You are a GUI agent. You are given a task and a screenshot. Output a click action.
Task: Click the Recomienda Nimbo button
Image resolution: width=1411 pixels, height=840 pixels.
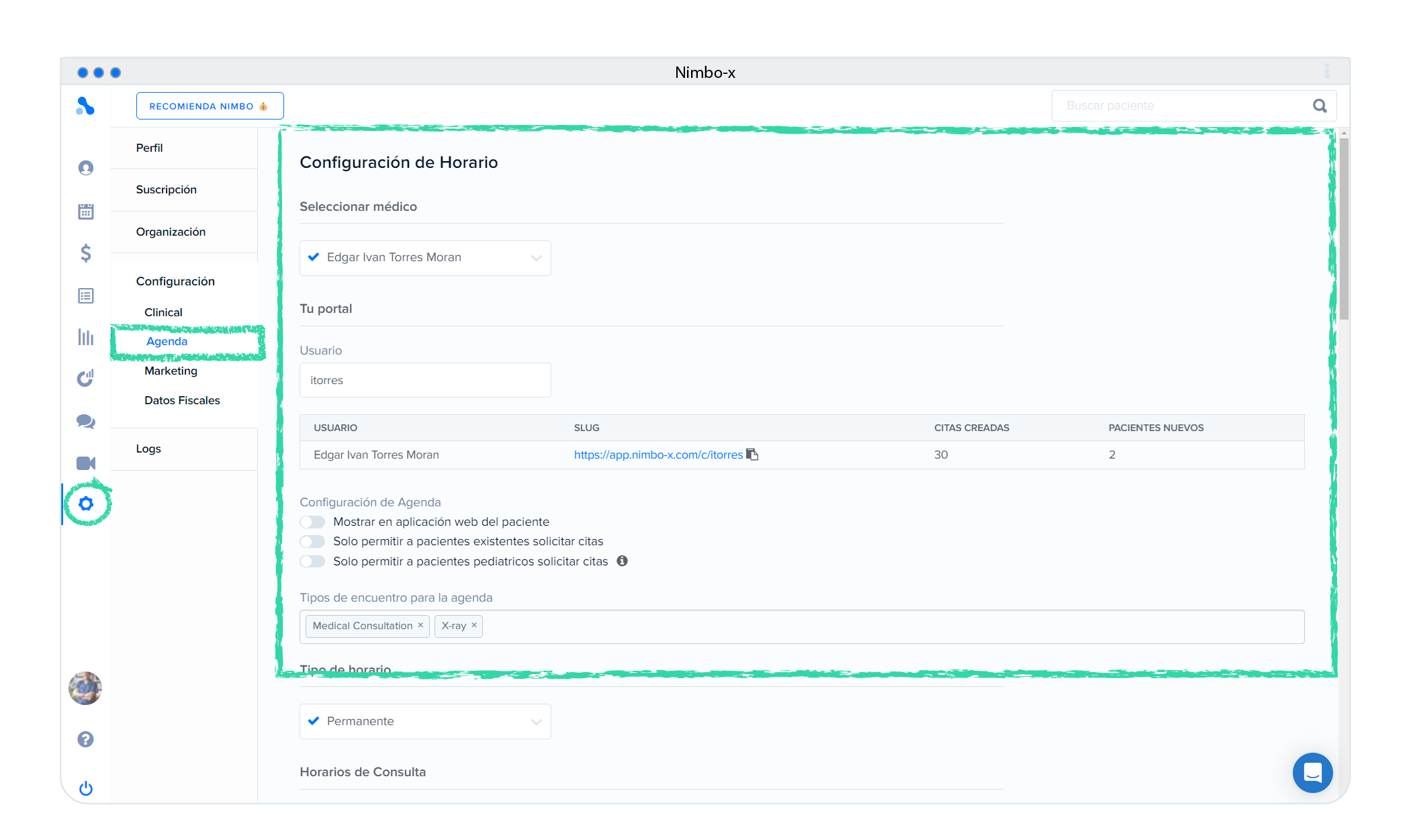pos(210,106)
